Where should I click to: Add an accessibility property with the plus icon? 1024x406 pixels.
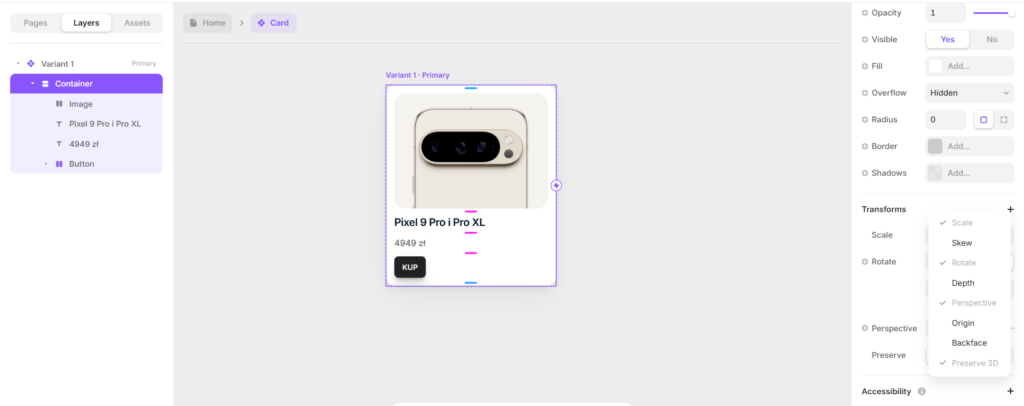coord(1010,391)
